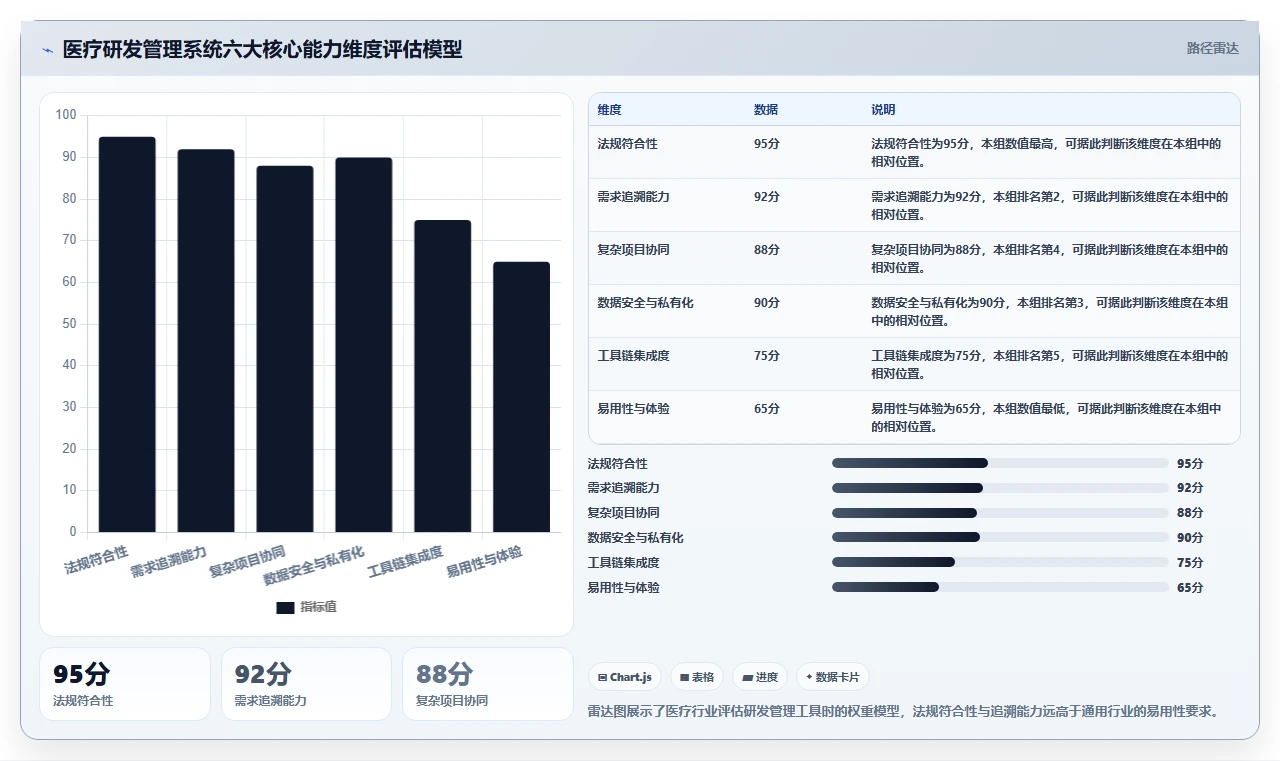1280x761 pixels.
Task: Click the 易用性与体验 bar in chart
Action: coord(522,397)
